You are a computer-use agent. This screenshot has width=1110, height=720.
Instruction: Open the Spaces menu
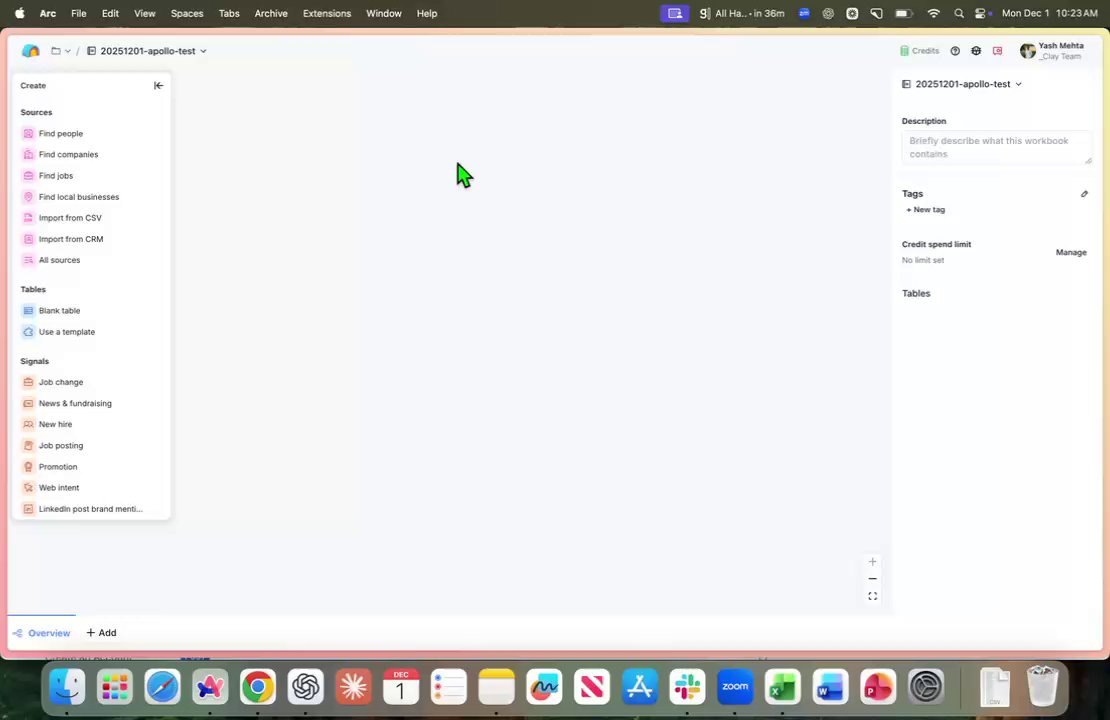pos(187,13)
